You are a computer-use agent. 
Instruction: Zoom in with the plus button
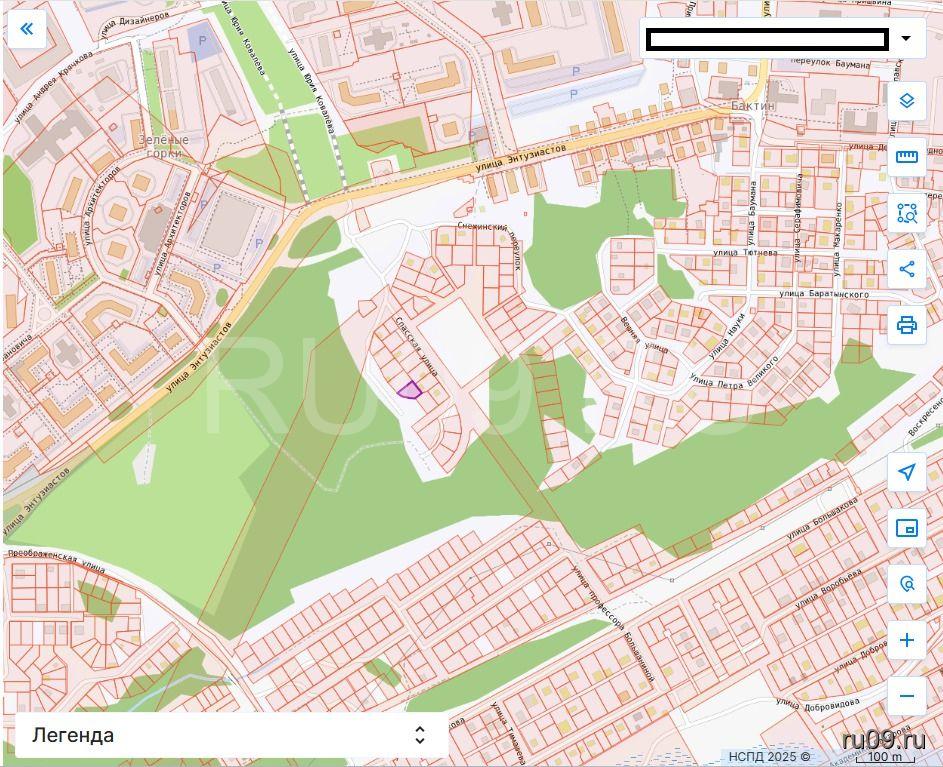coord(906,640)
